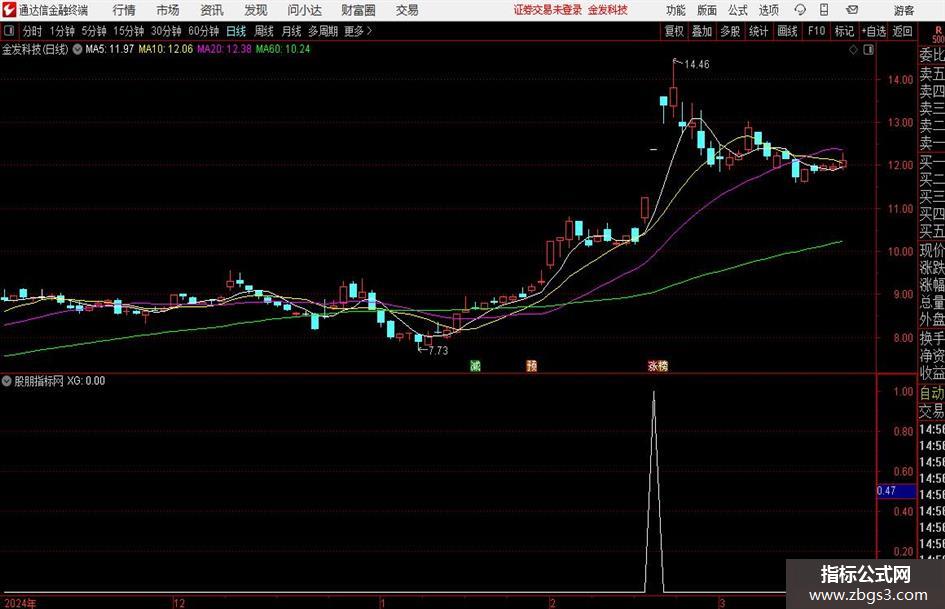Switch to 1分钟 period

click(x=62, y=31)
